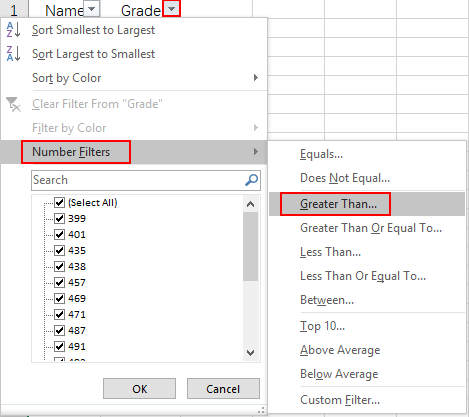
Task: Open the Custom Filter... dialog entry
Action: [340, 399]
